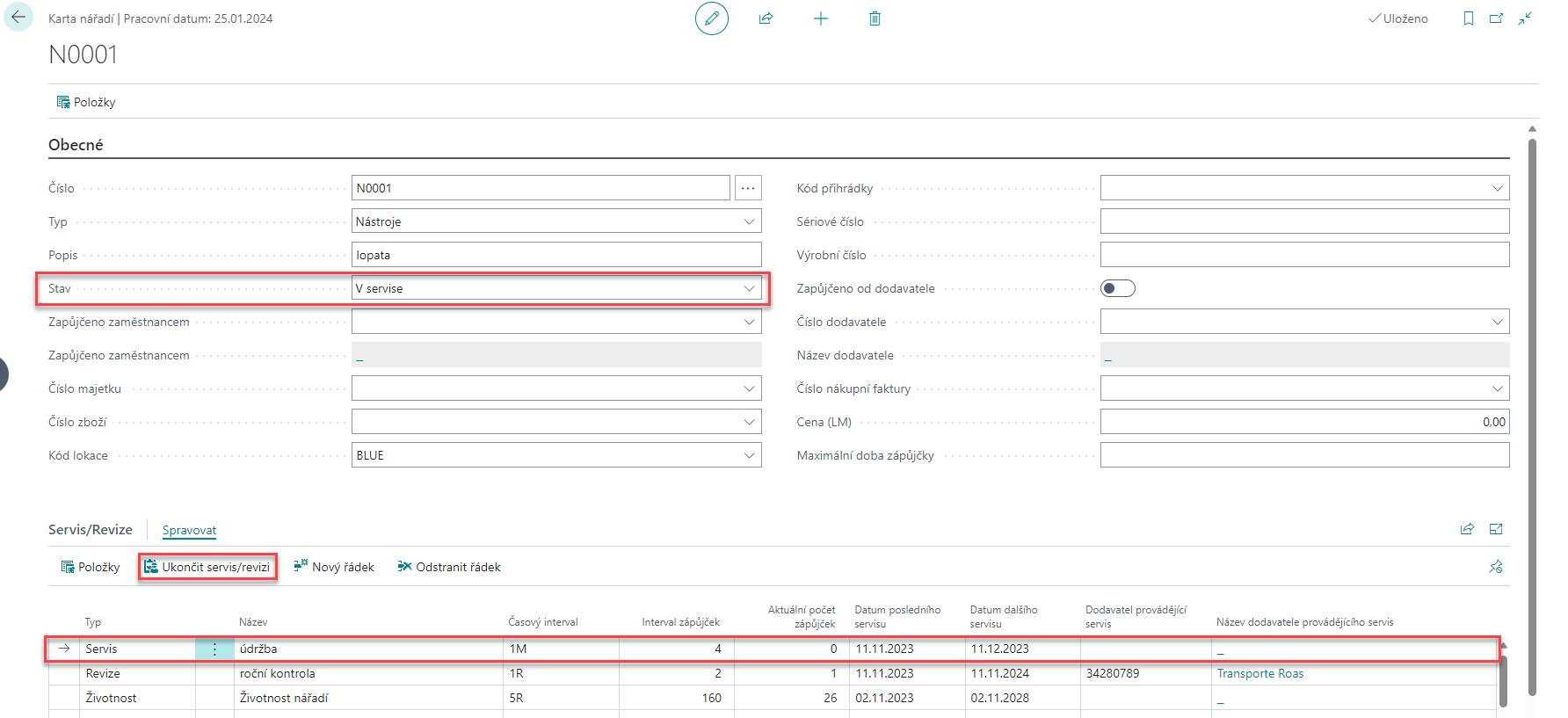Open the Transporte Roas link

click(1259, 673)
